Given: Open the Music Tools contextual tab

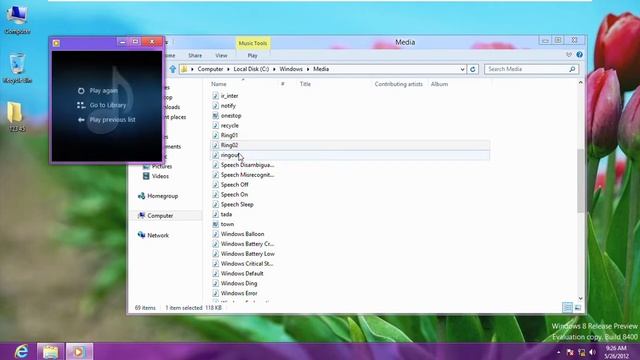Looking at the screenshot, I should (x=253, y=43).
